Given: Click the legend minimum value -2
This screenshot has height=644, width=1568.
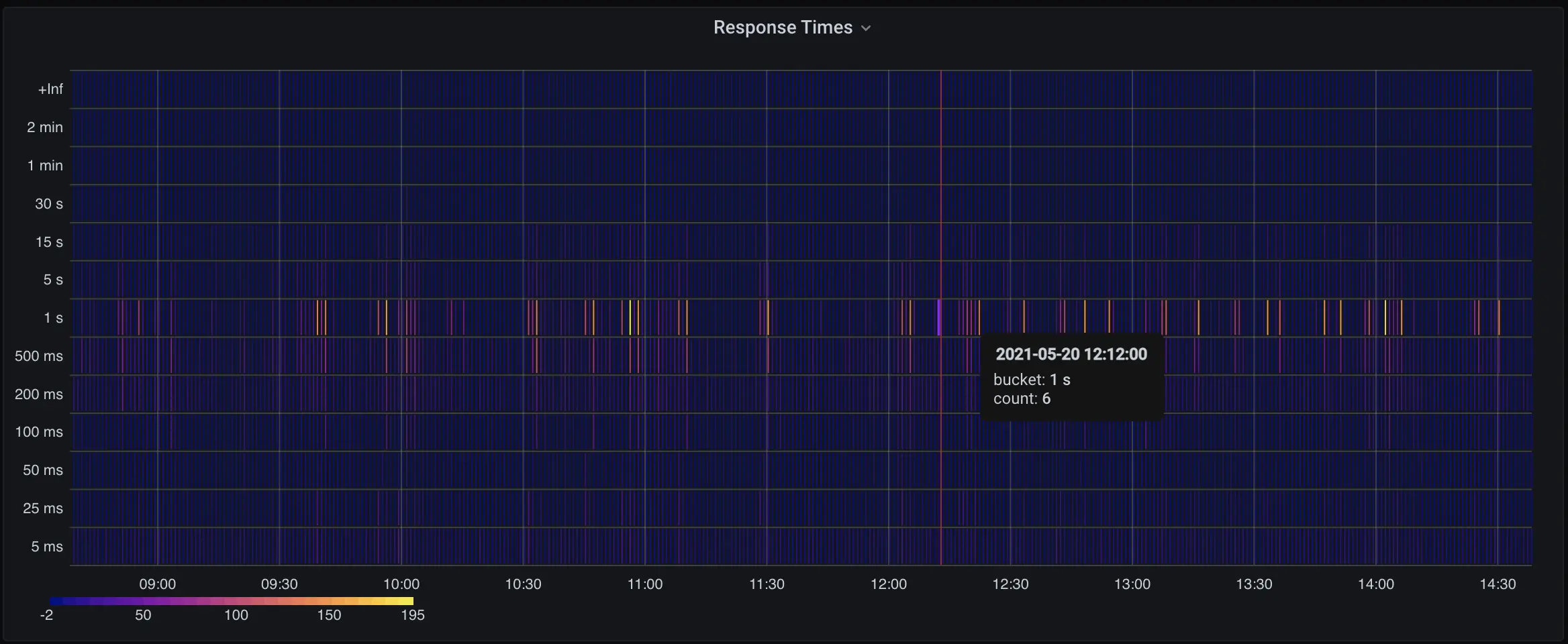Looking at the screenshot, I should tap(46, 615).
